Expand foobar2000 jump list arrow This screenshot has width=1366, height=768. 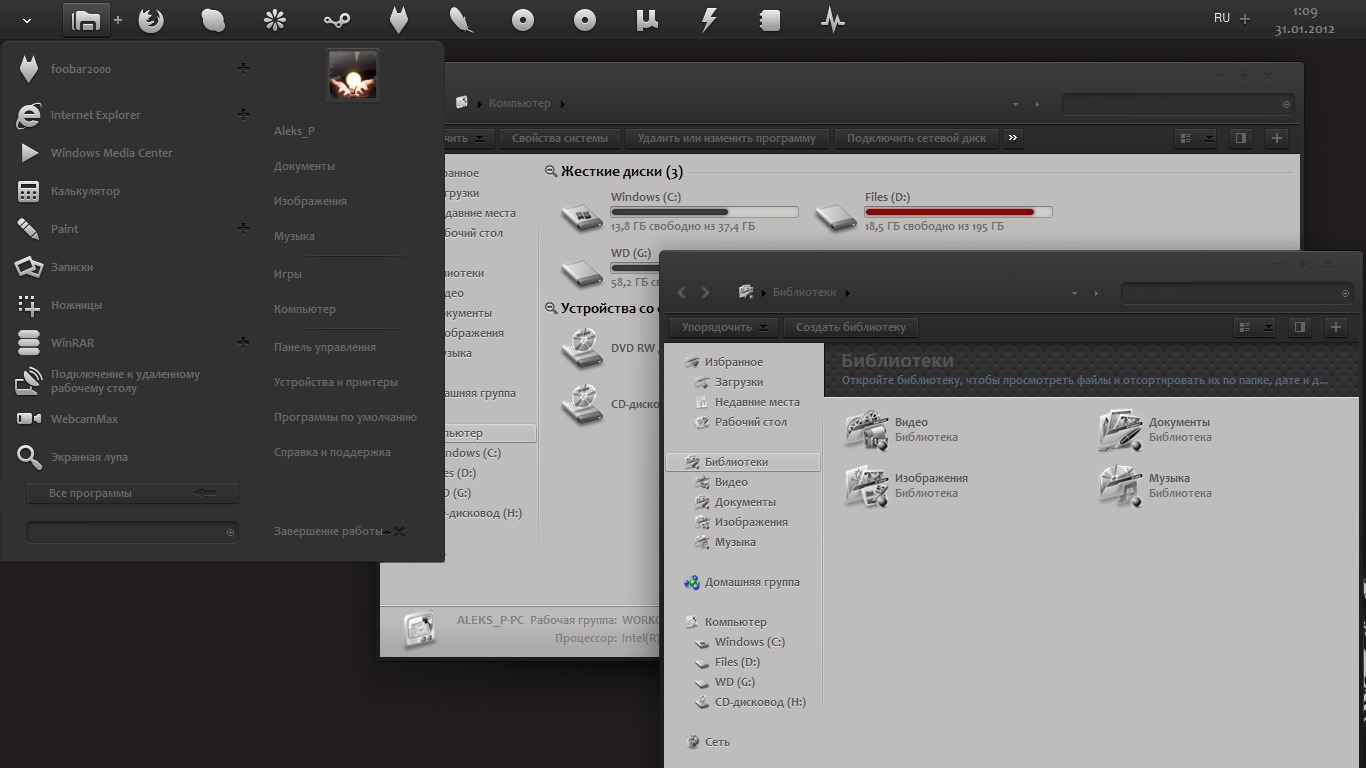pos(242,68)
